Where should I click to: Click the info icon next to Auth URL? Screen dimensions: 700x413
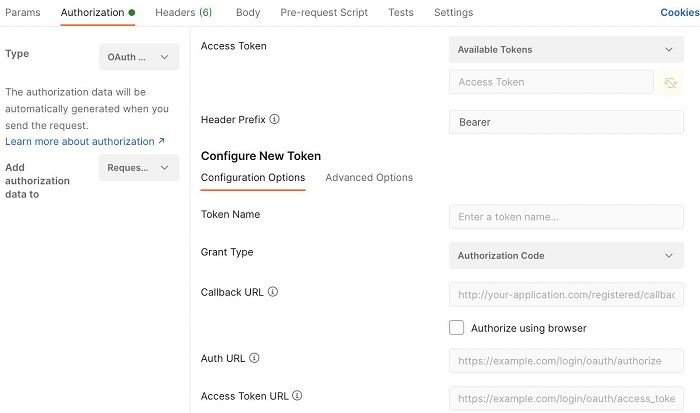pos(254,358)
